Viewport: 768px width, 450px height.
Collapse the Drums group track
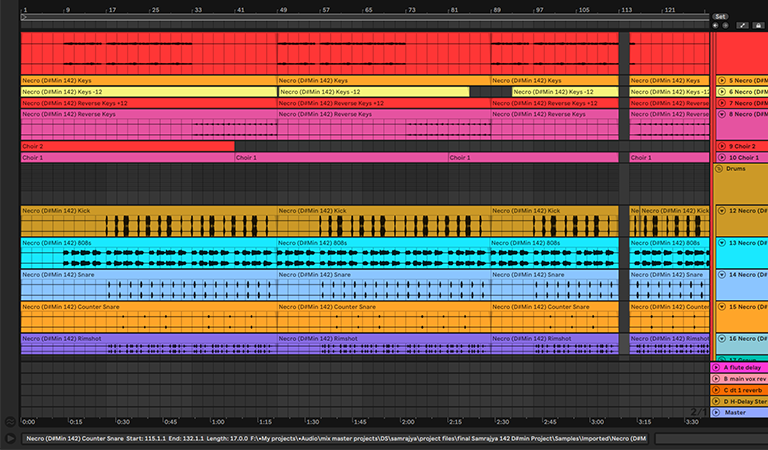click(721, 169)
